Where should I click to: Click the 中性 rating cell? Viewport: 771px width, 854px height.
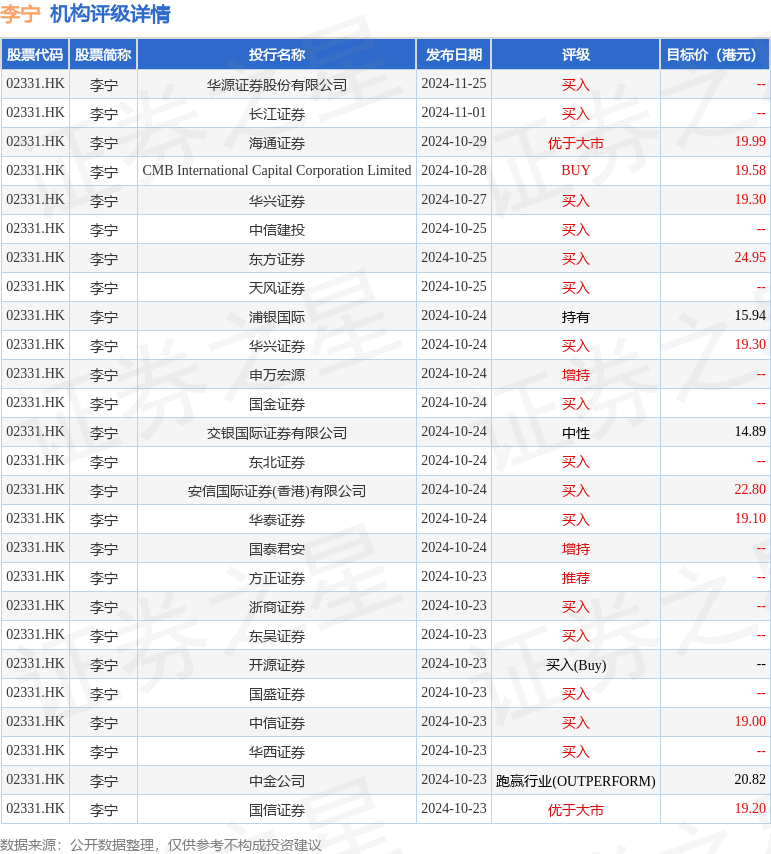(x=576, y=433)
